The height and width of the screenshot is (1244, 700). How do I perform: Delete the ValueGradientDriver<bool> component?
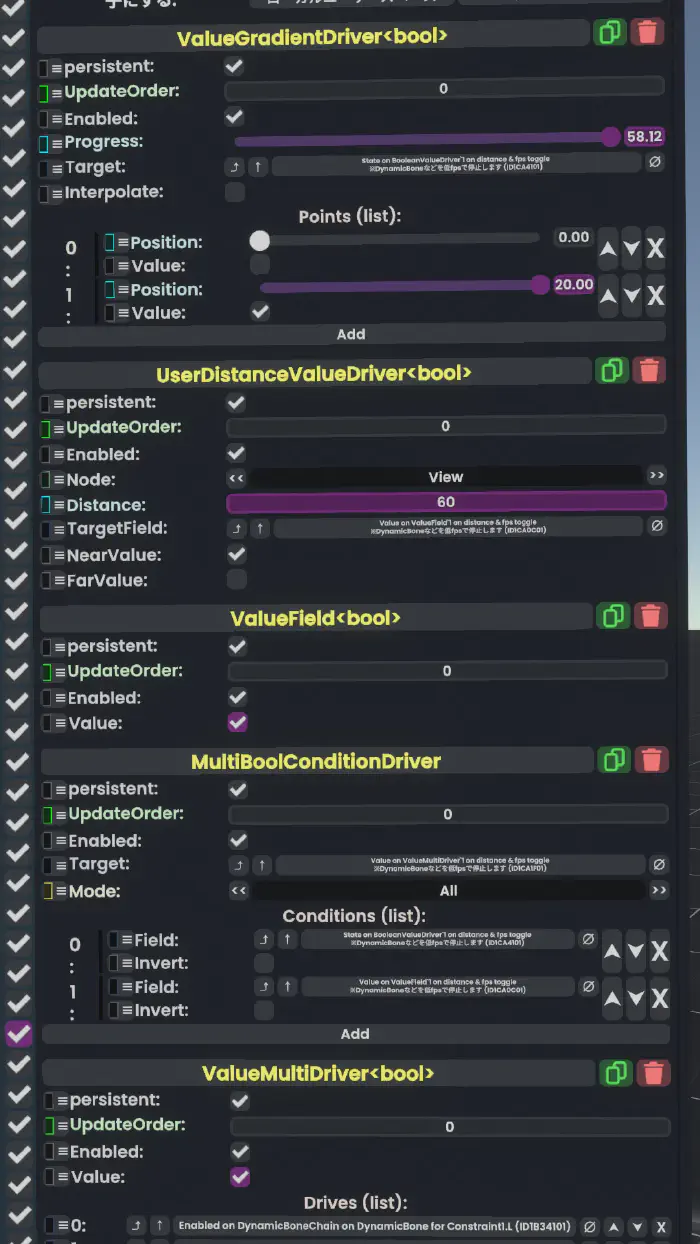point(647,33)
